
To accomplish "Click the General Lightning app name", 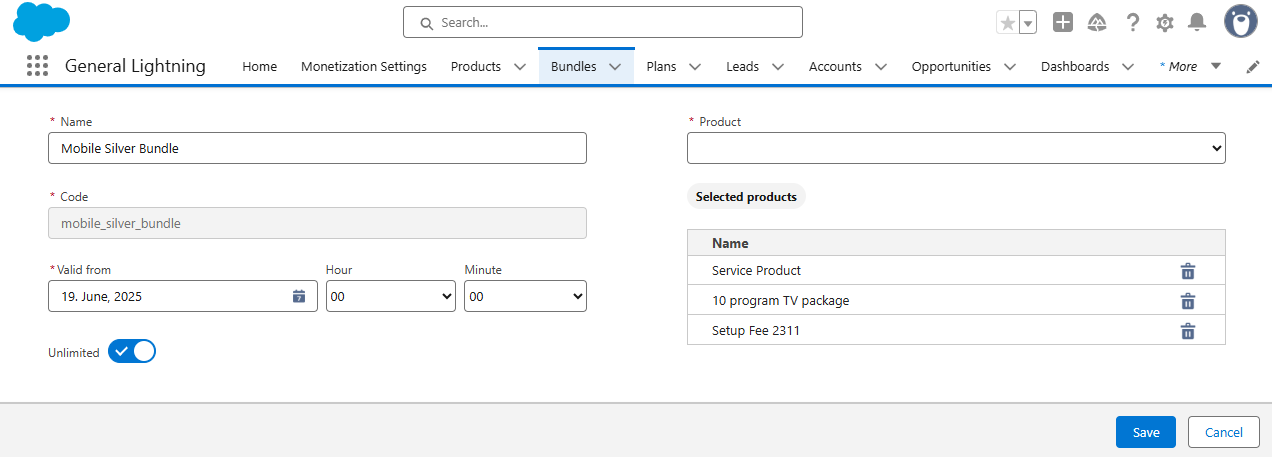I will point(135,66).
